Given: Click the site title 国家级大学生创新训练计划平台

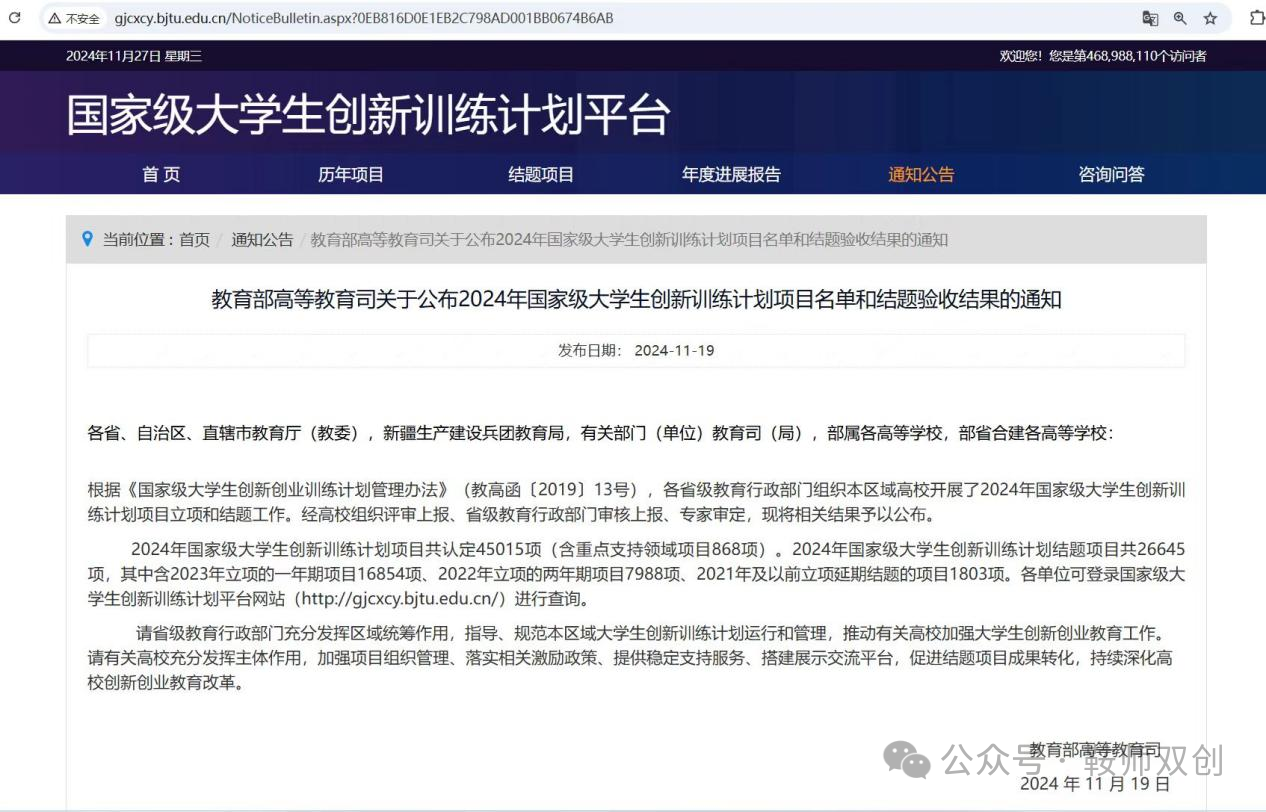Looking at the screenshot, I should coord(368,115).
